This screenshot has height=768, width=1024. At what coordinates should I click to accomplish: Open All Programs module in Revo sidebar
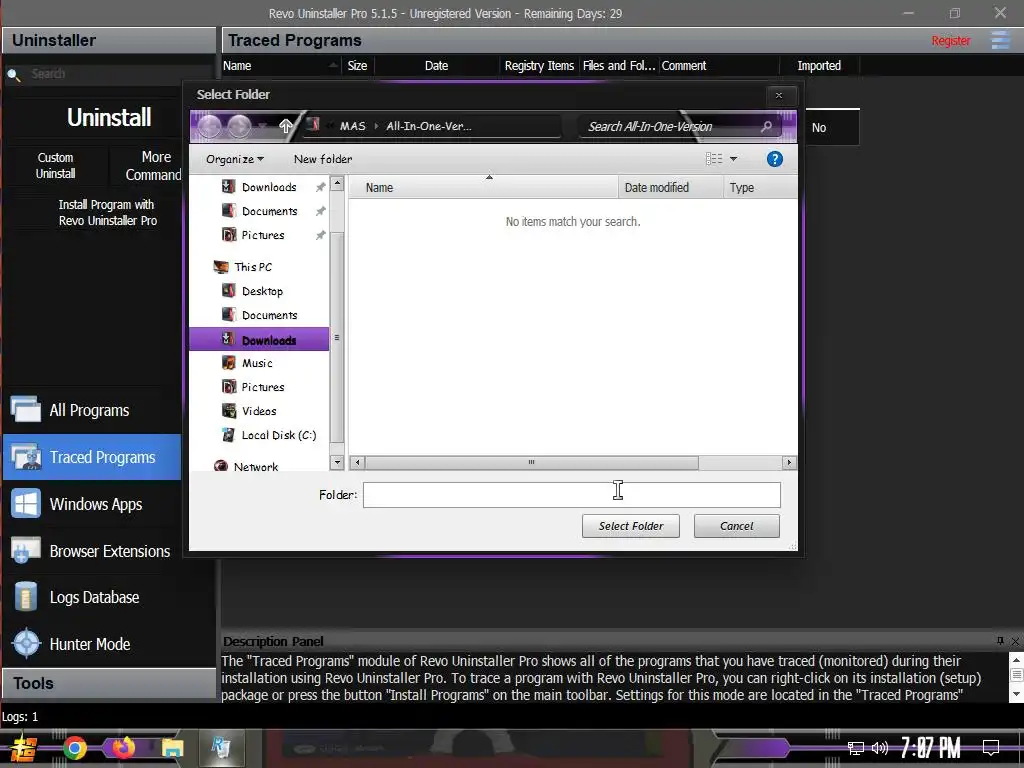click(x=92, y=410)
